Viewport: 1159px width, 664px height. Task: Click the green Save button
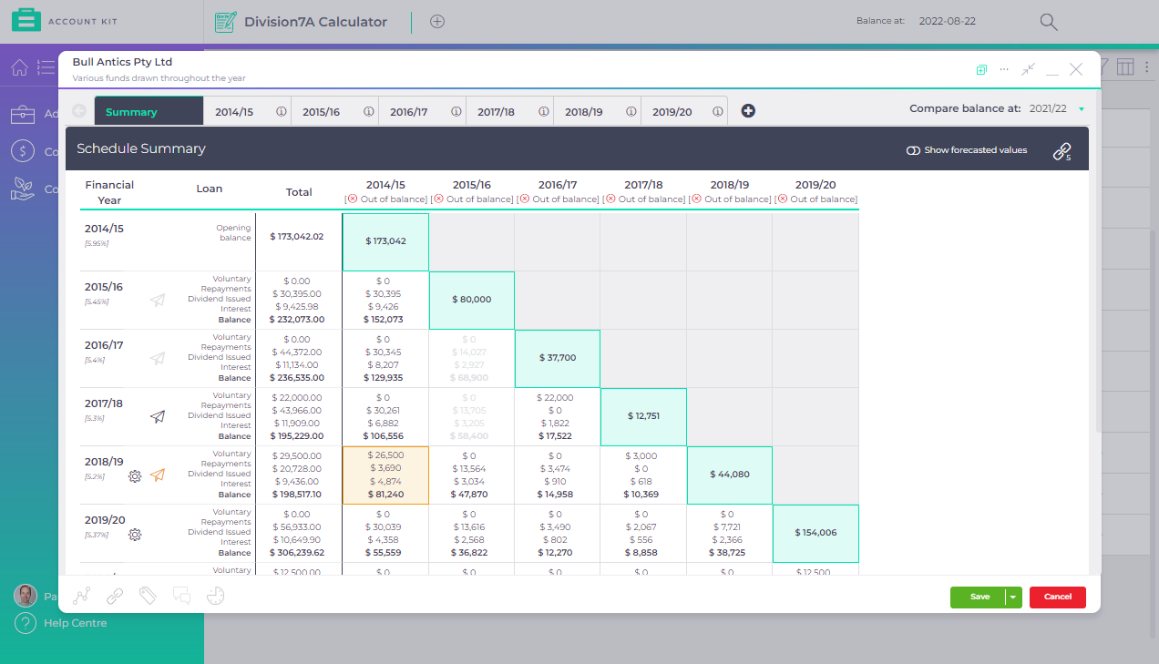click(978, 596)
